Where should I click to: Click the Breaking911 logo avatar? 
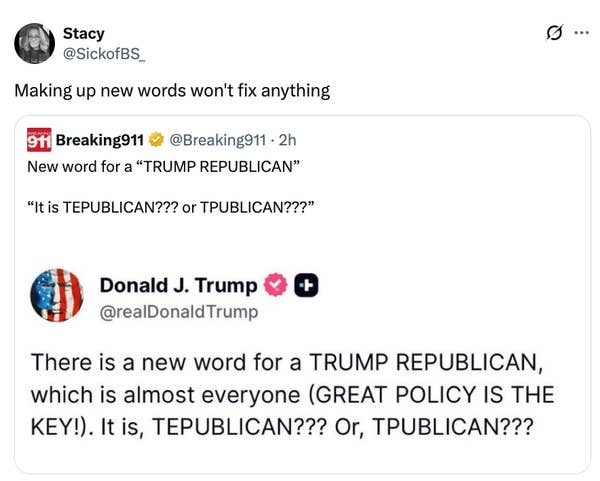[40, 139]
